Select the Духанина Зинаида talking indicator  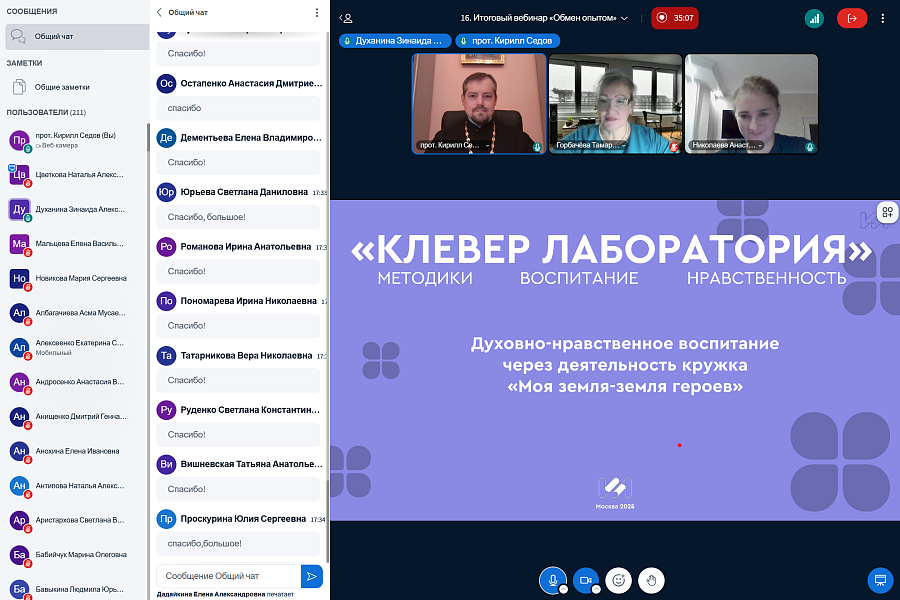tap(395, 41)
